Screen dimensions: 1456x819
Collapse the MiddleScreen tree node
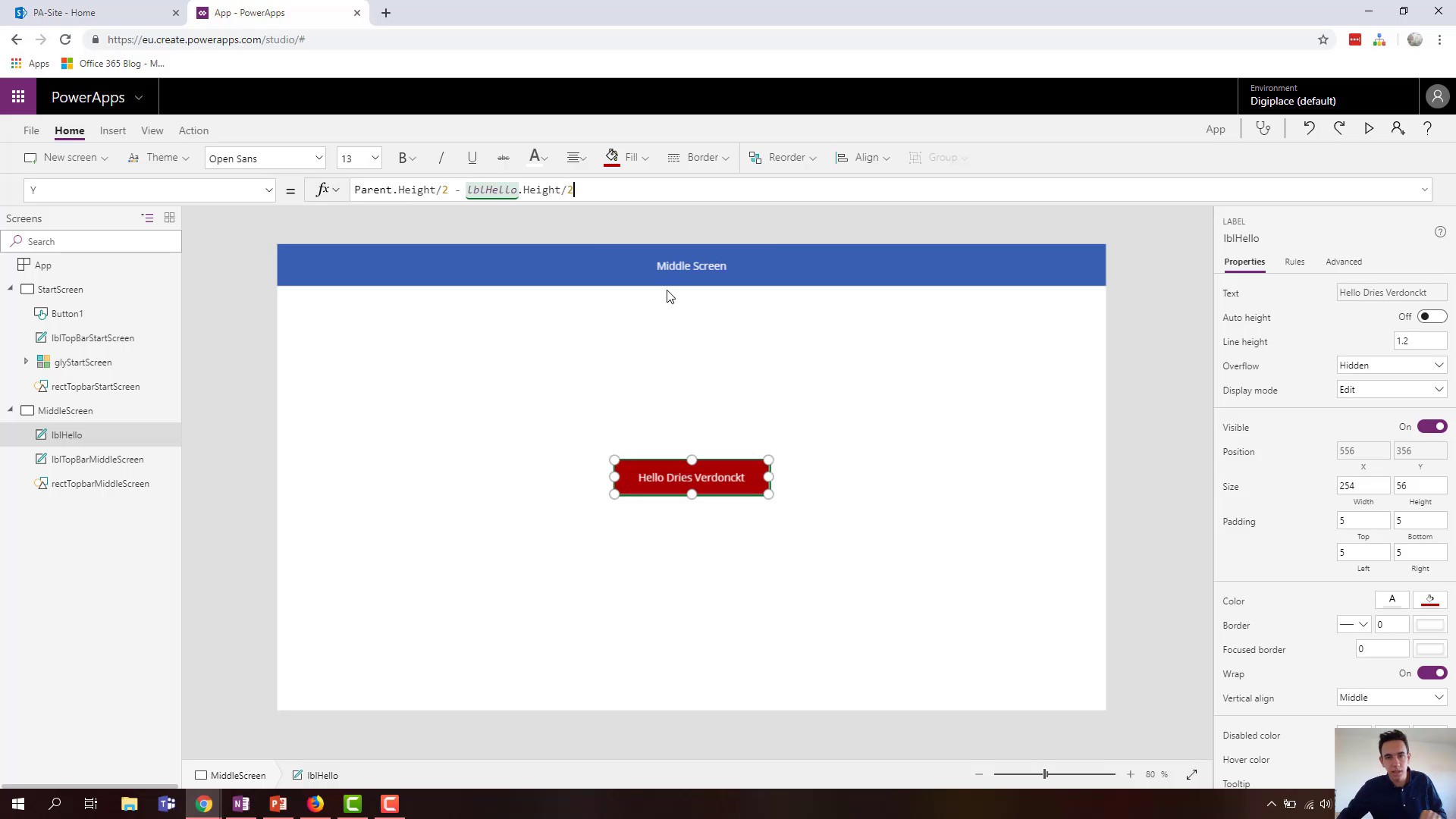(11, 410)
